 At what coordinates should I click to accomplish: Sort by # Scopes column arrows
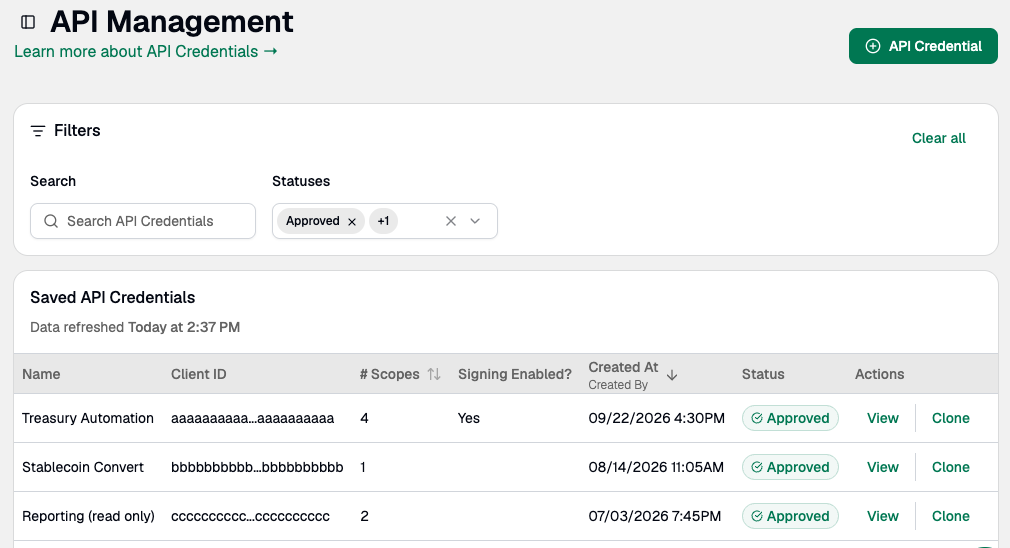coord(434,374)
